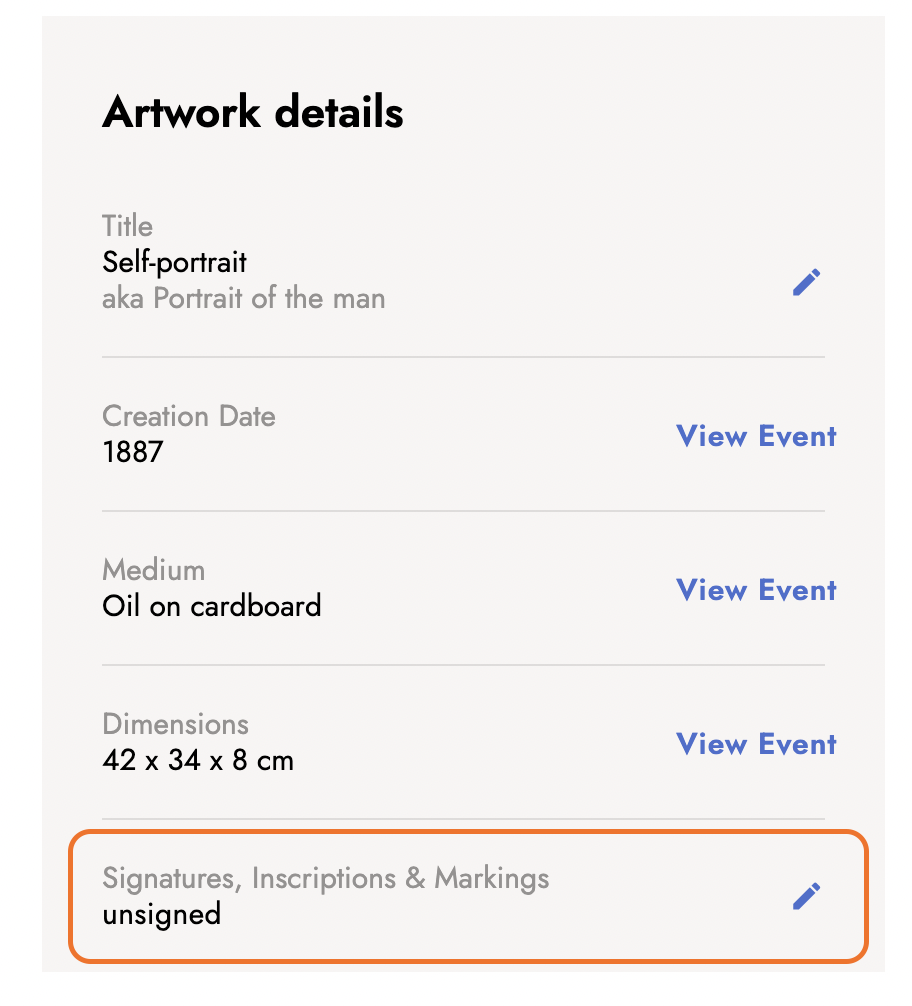Open View Event for Dimensions

click(756, 744)
